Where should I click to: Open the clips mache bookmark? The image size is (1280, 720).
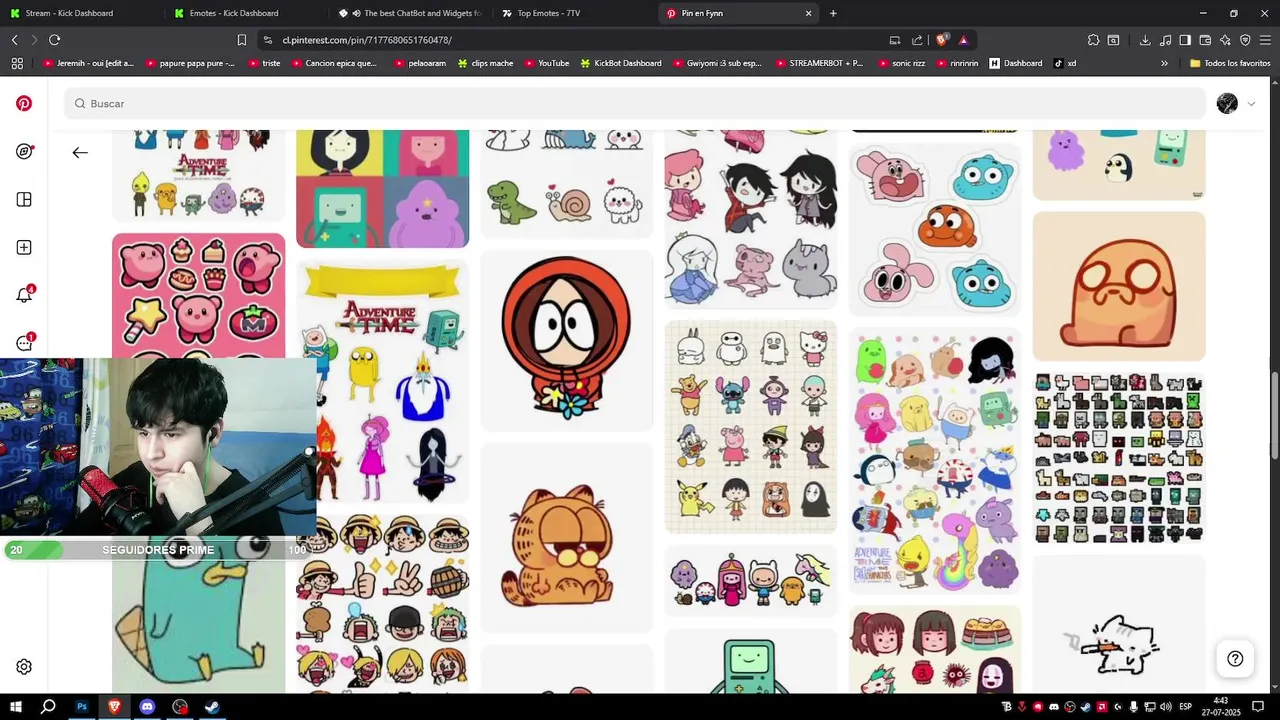coord(485,63)
